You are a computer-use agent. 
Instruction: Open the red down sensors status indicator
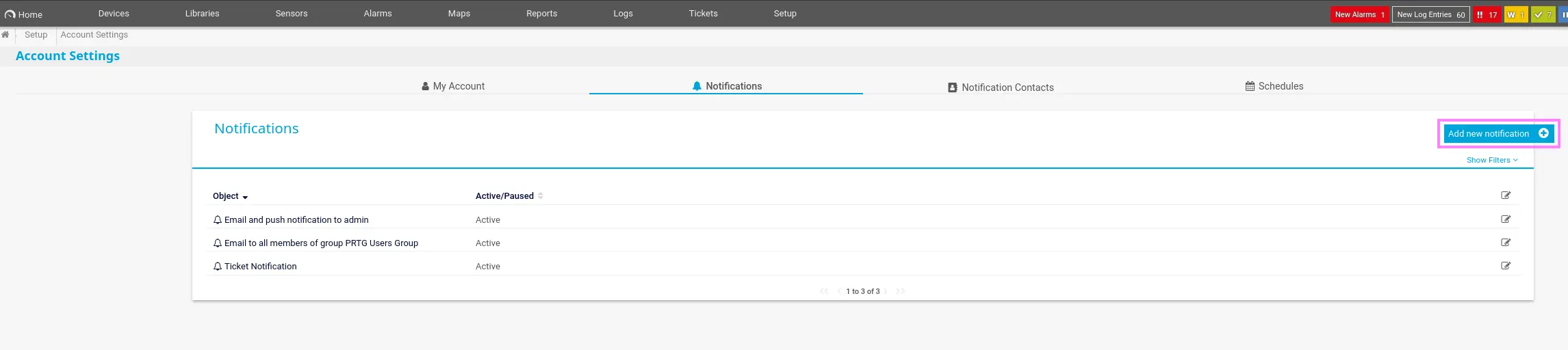click(x=1487, y=14)
